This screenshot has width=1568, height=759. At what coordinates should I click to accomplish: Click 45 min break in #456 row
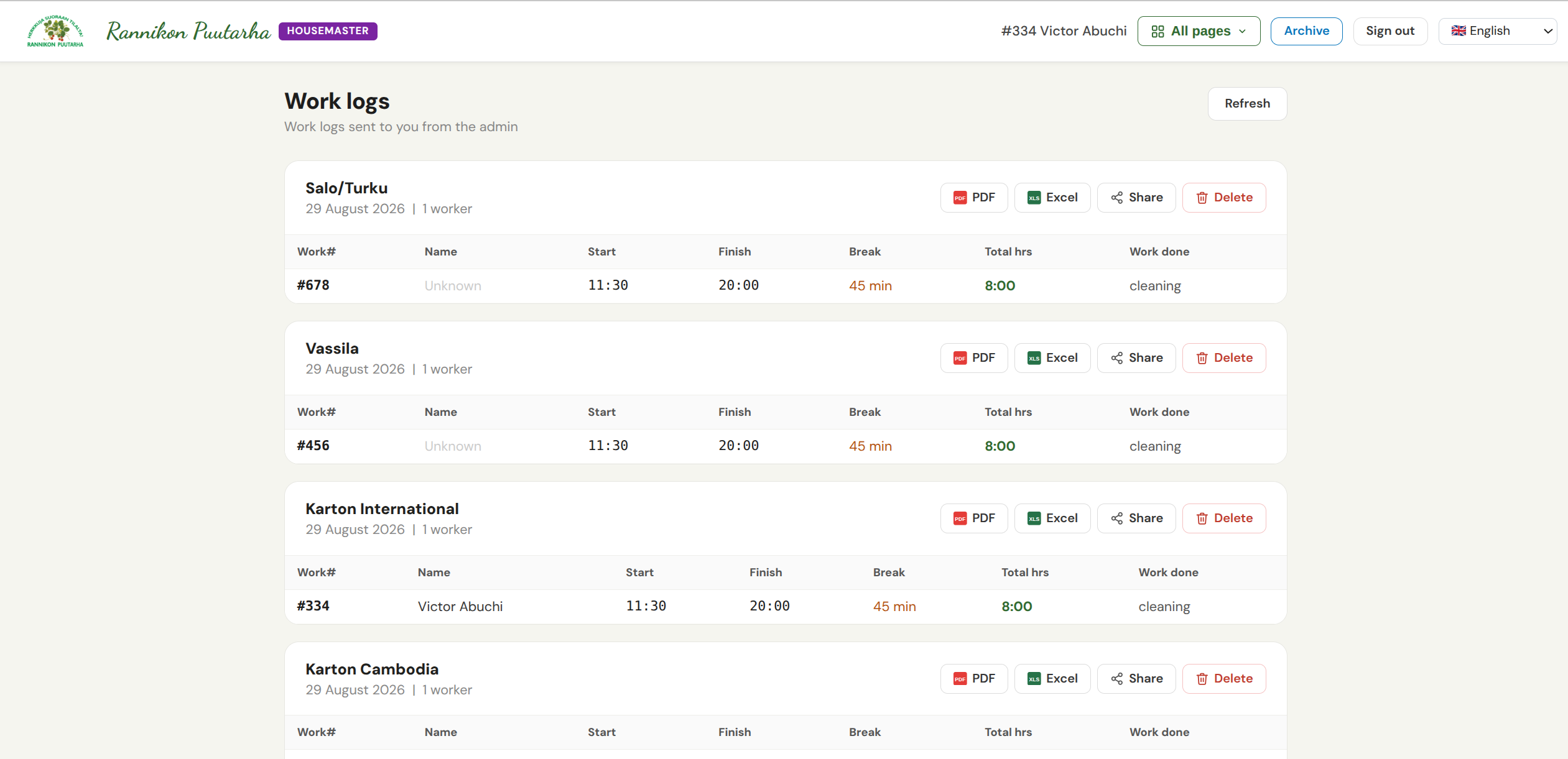pos(870,446)
